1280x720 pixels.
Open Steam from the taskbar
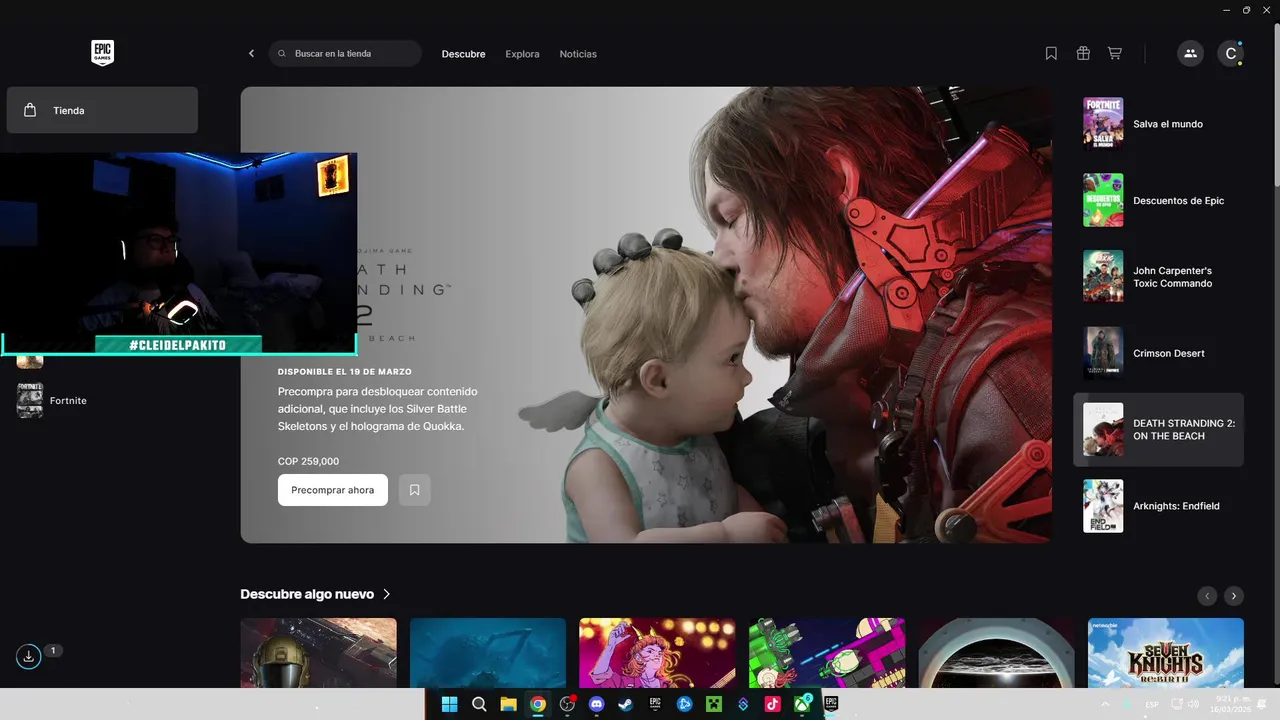[626, 704]
